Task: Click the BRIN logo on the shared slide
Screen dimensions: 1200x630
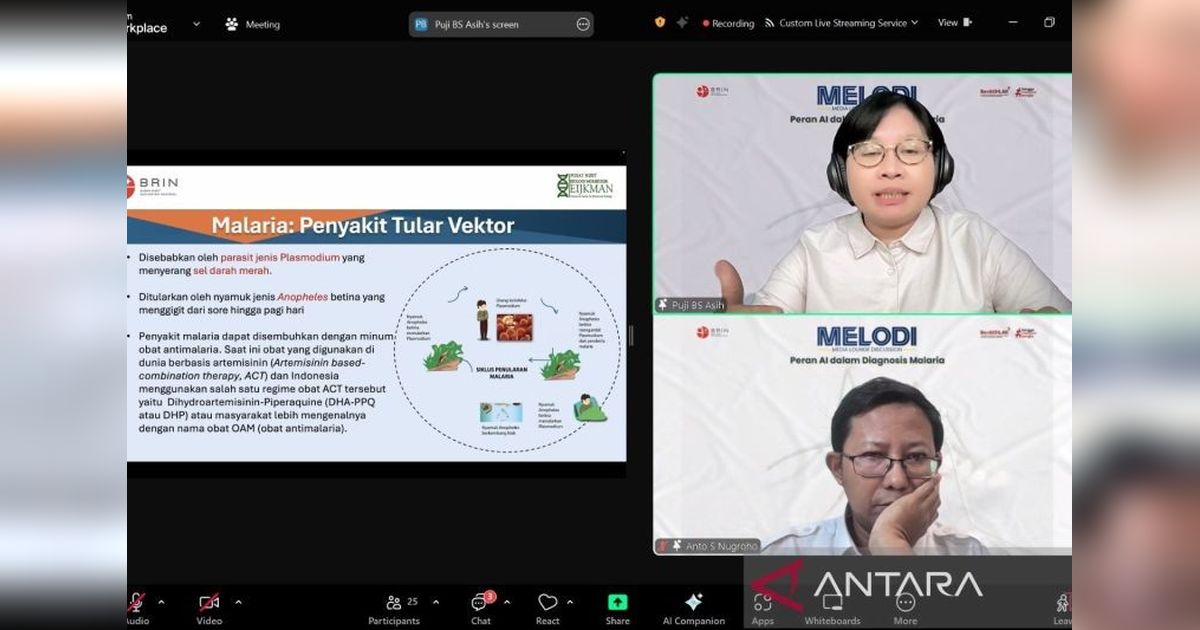Action: pos(153,186)
